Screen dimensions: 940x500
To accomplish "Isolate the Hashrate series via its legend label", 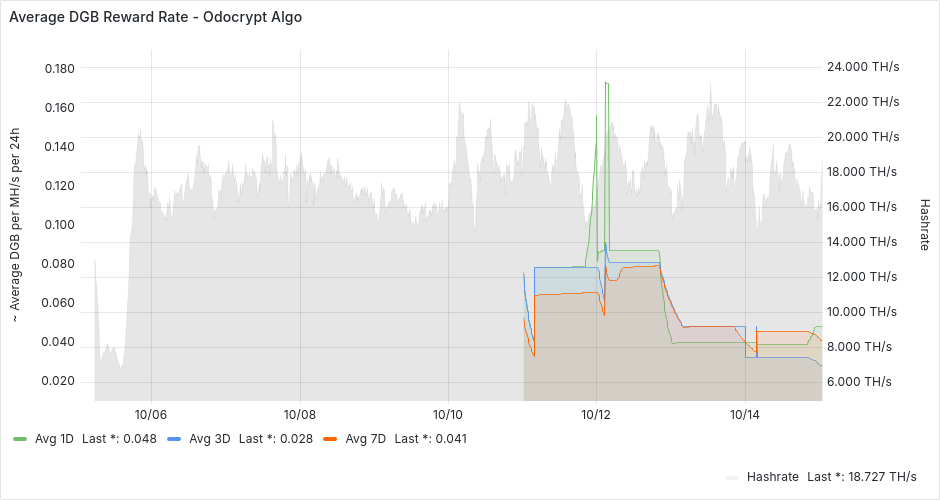I will pyautogui.click(x=772, y=477).
